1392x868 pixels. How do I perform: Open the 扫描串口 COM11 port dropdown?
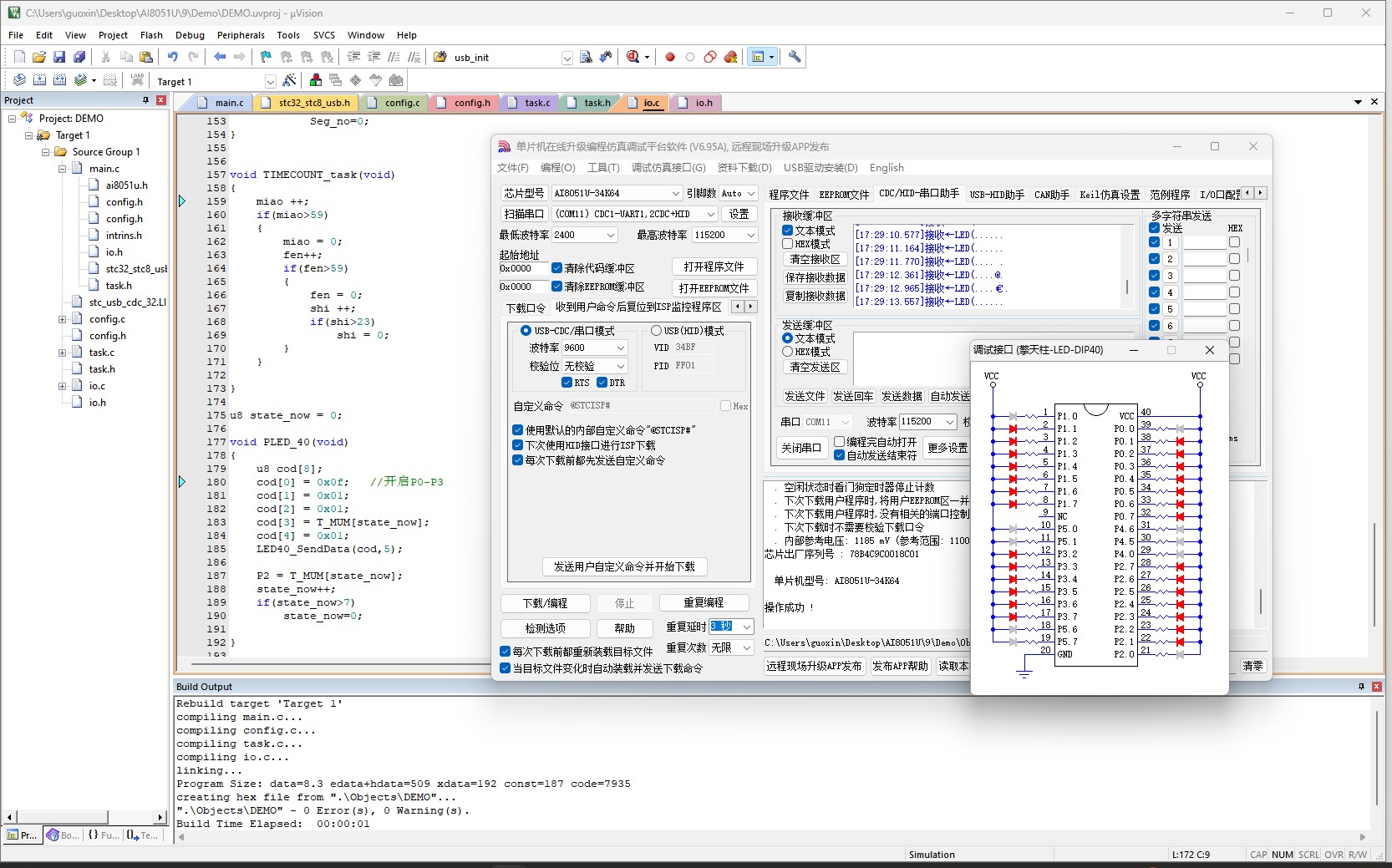(x=635, y=214)
